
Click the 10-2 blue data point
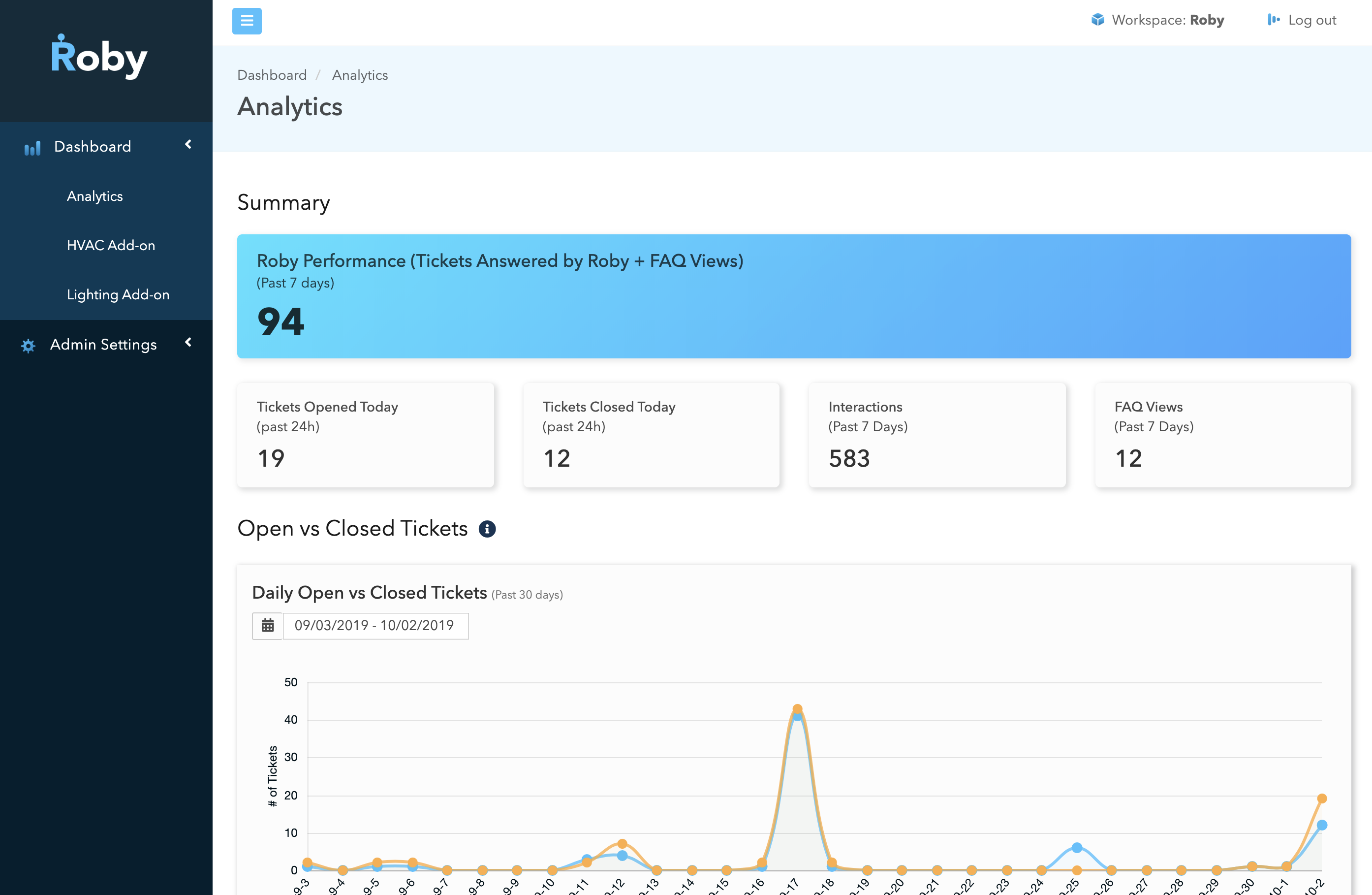point(1322,825)
